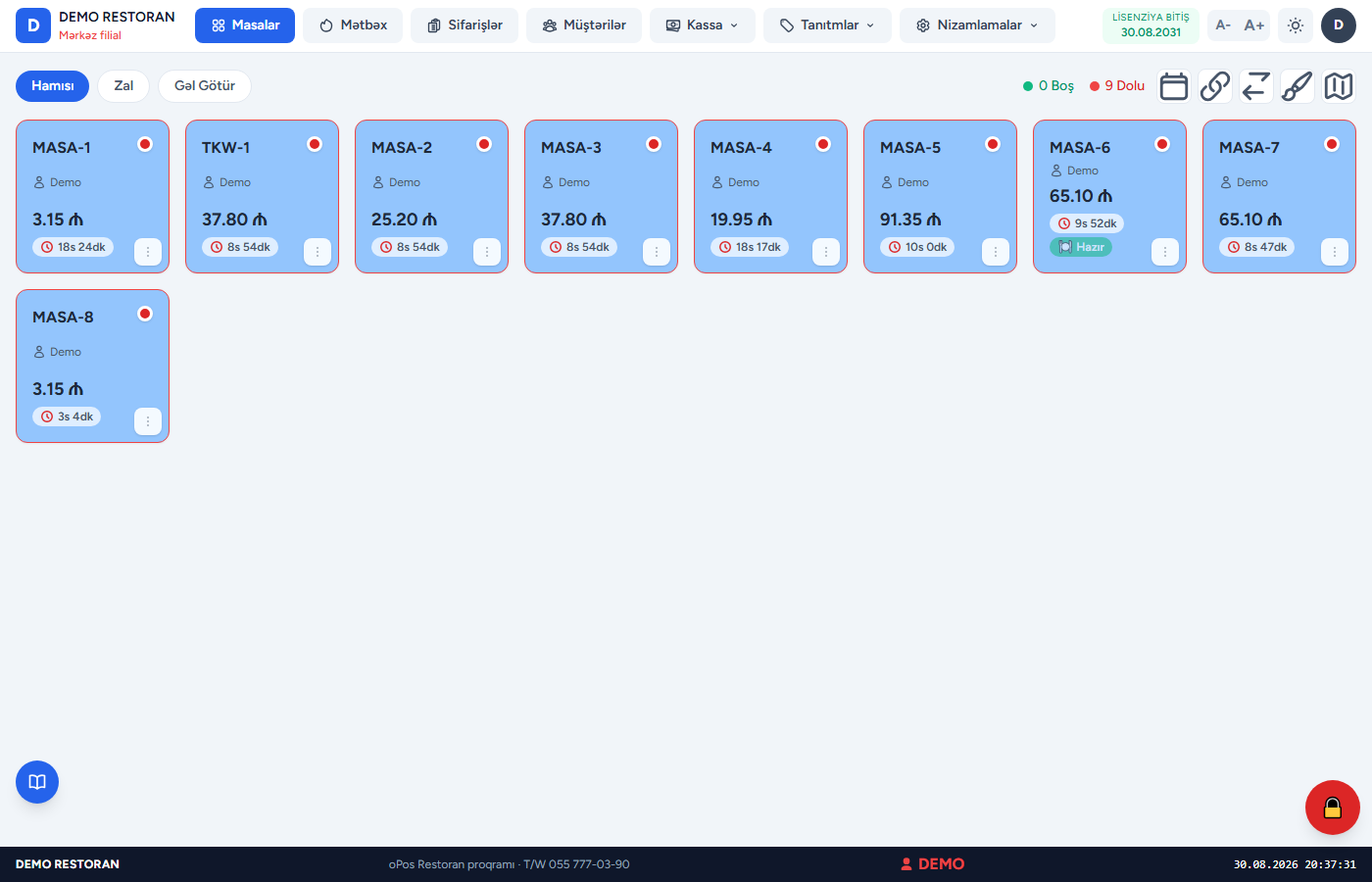The image size is (1372, 882).
Task: Click the link tables chain icon
Action: pyautogui.click(x=1215, y=86)
